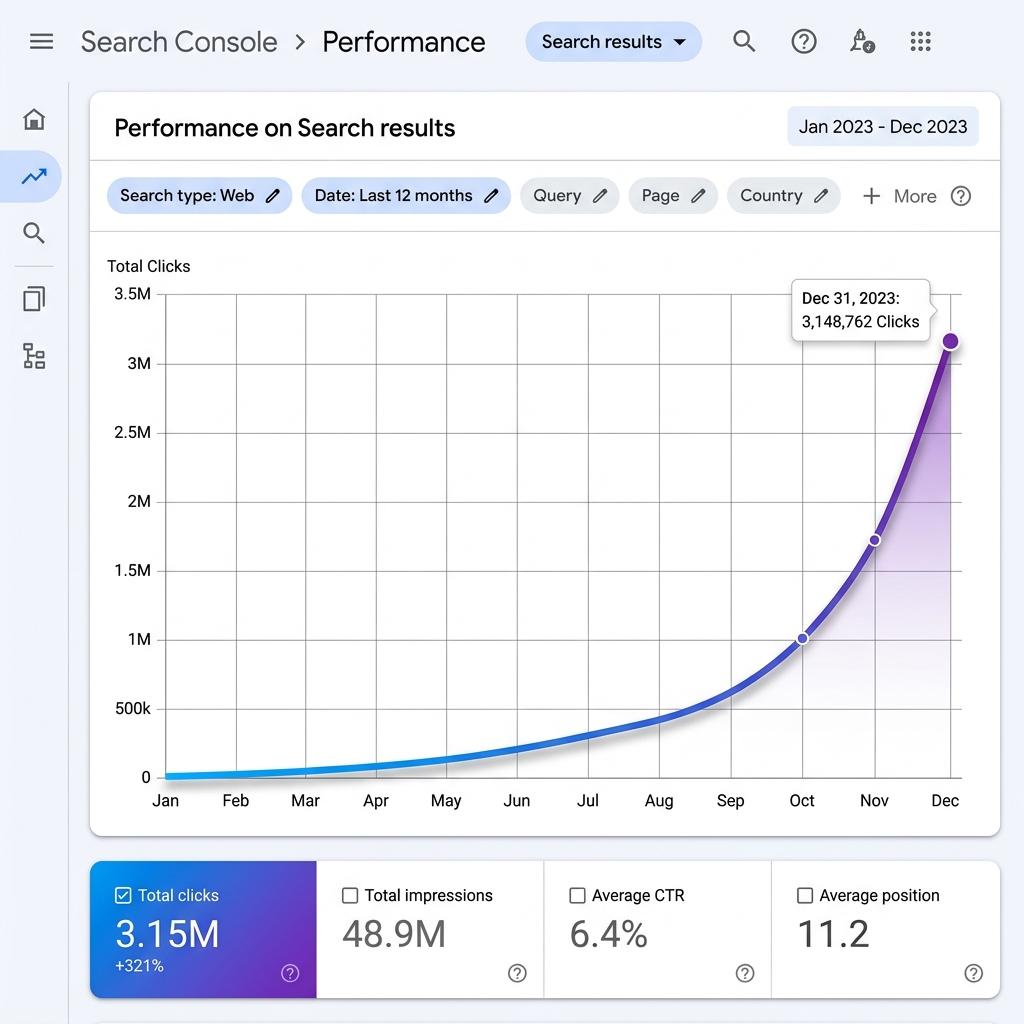1024x1024 pixels.
Task: Open user notifications settings icon
Action: [862, 42]
